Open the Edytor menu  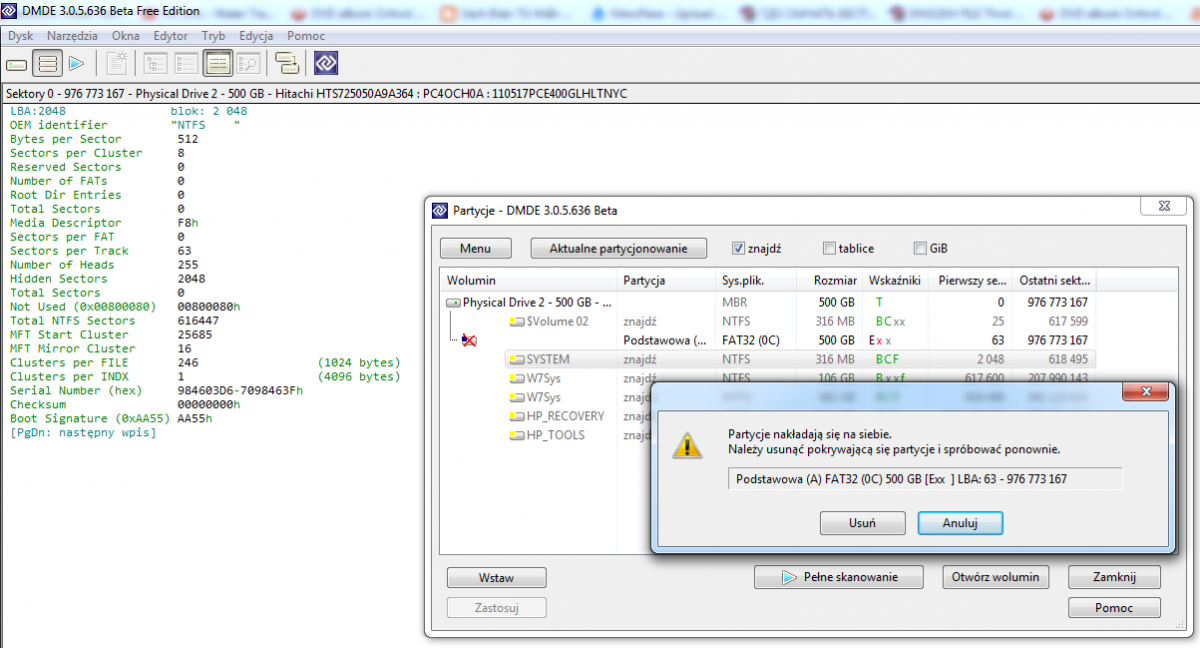pyautogui.click(x=171, y=36)
